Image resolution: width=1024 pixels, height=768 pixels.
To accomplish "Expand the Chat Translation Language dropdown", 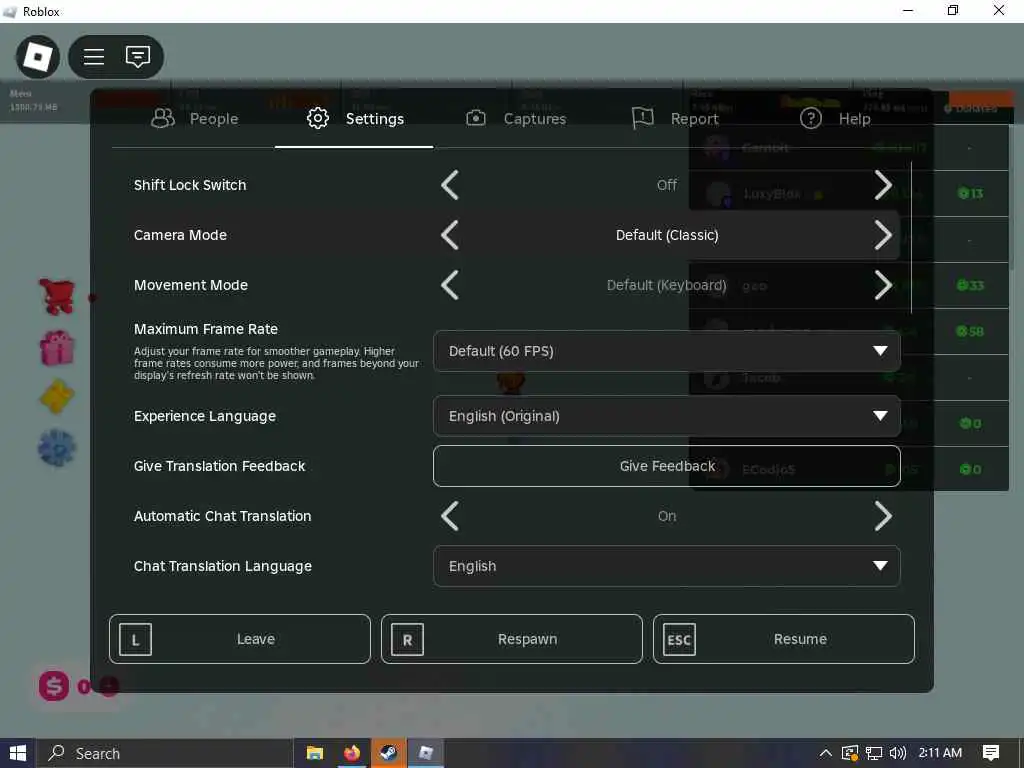I will (x=667, y=566).
